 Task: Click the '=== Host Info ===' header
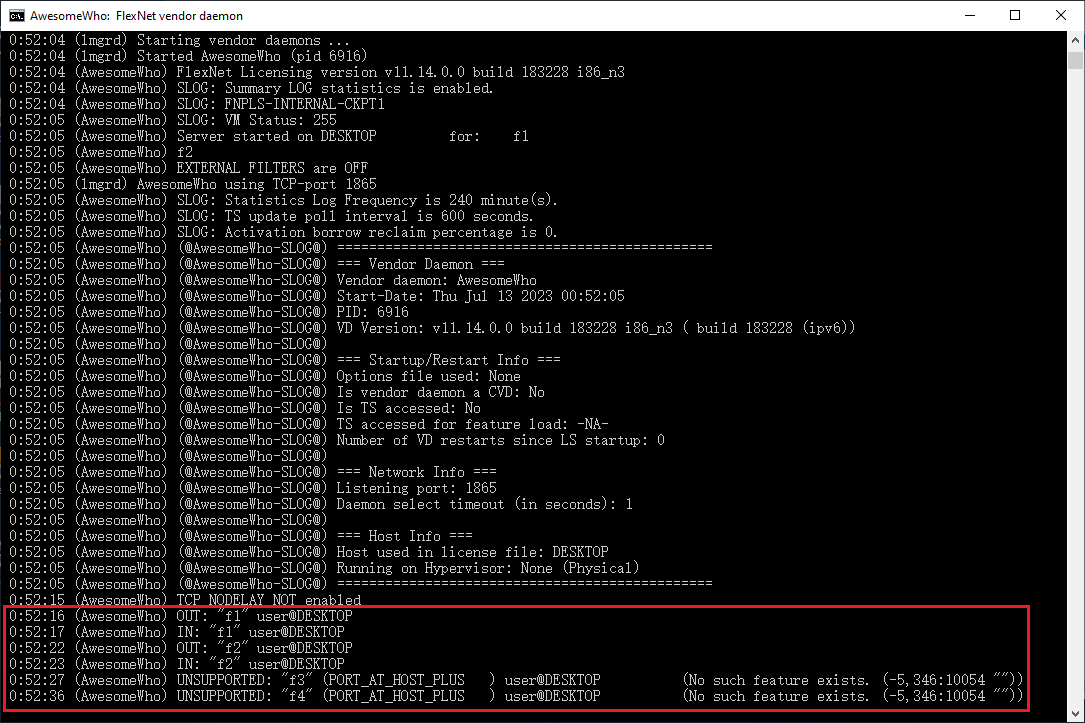point(405,536)
